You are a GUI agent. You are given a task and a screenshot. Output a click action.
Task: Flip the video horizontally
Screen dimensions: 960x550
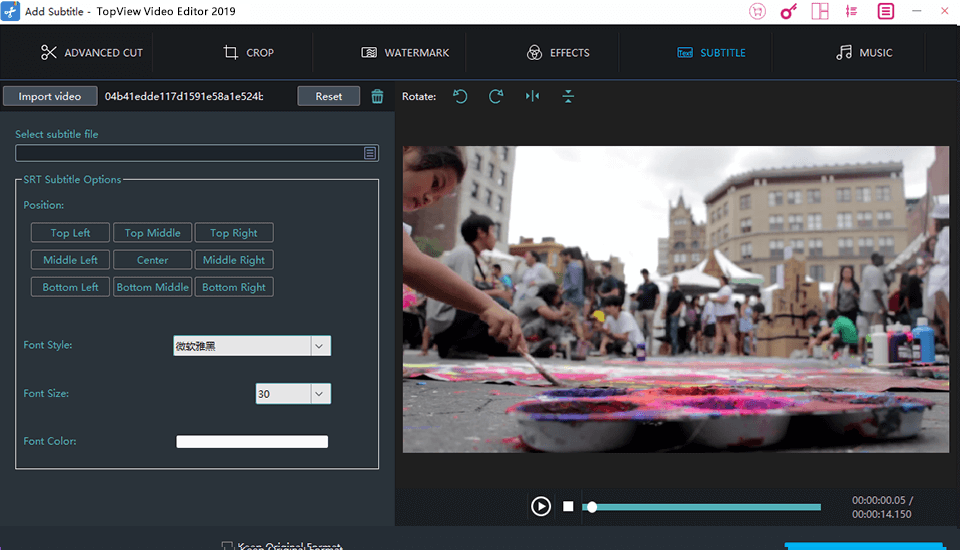click(532, 97)
